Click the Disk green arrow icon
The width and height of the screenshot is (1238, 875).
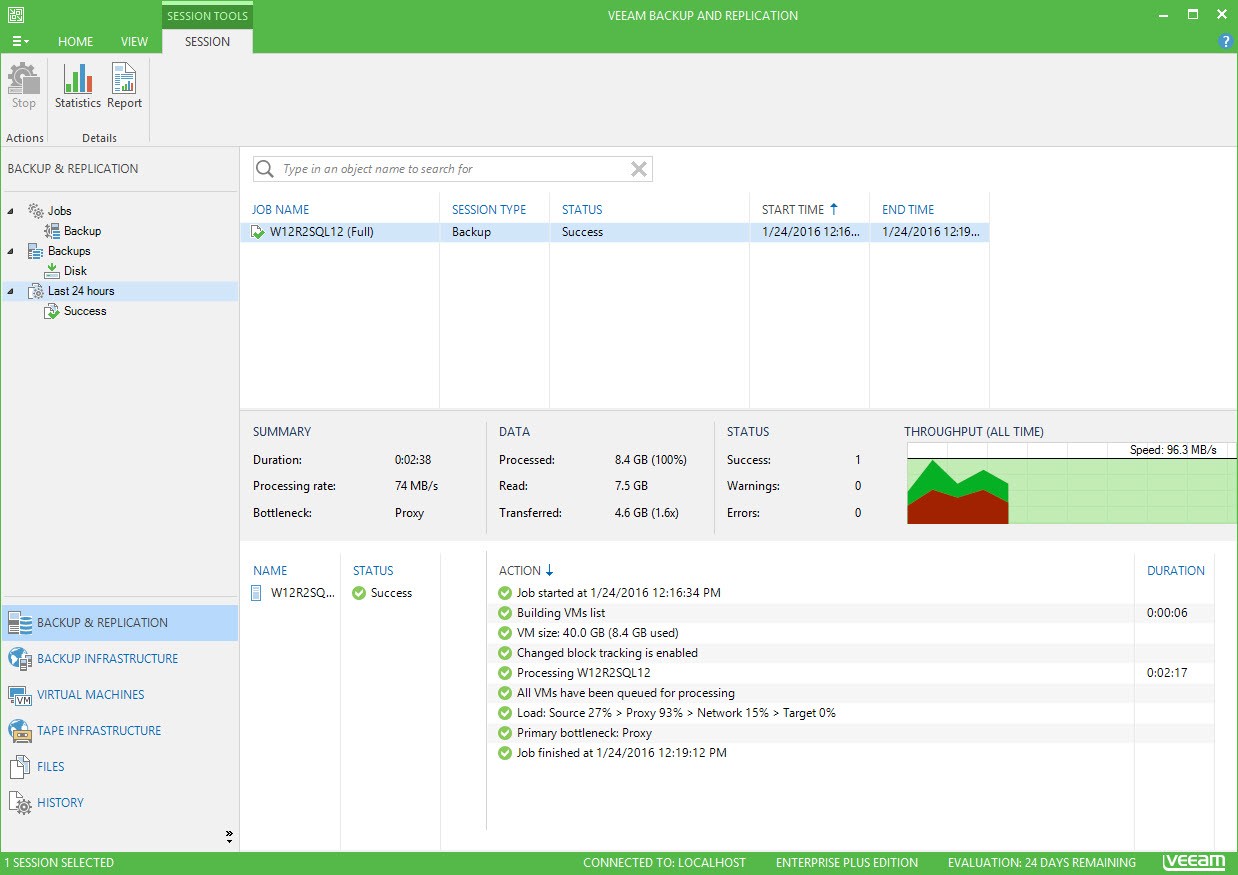pyautogui.click(x=52, y=271)
